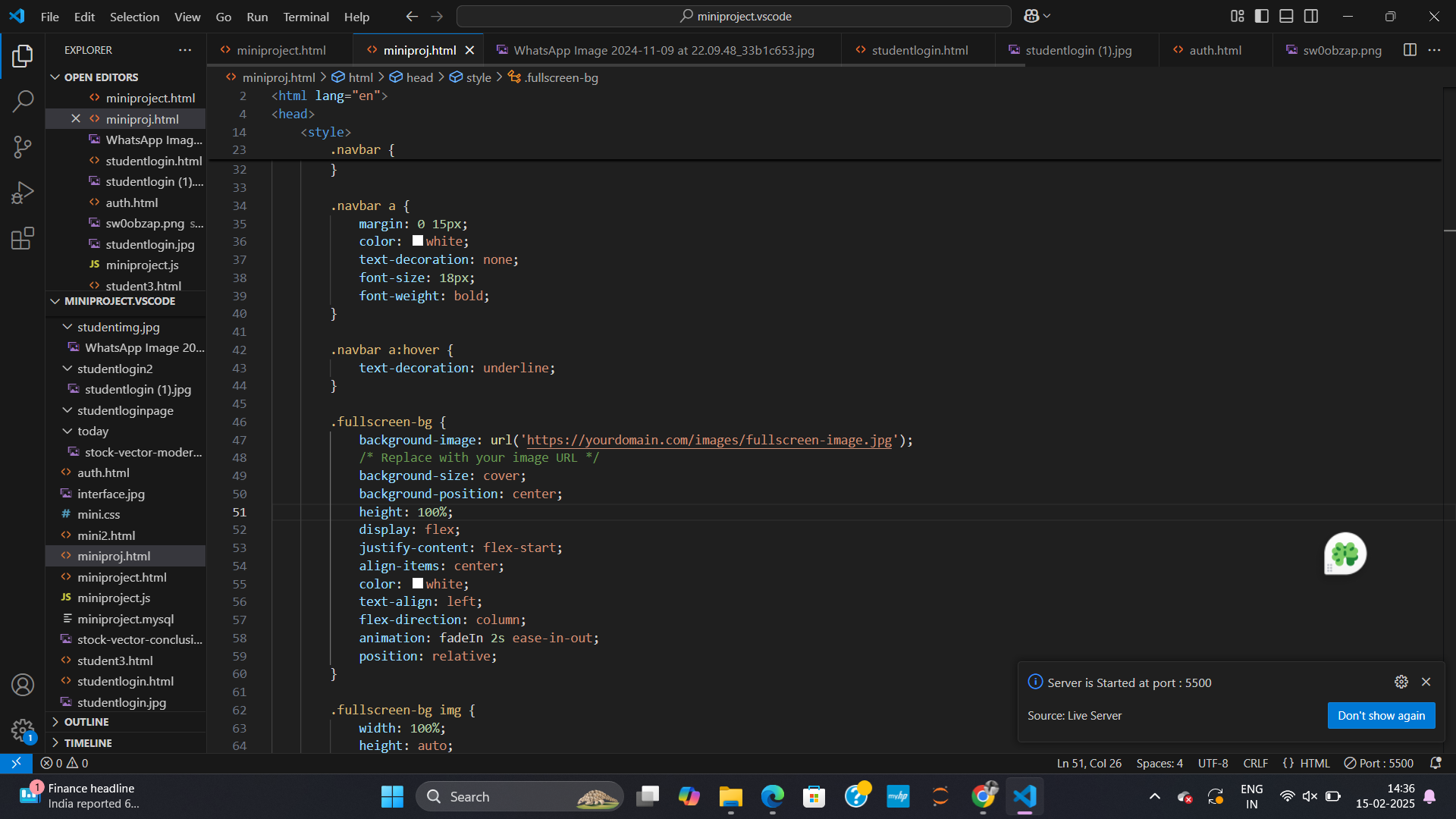Image resolution: width=1456 pixels, height=819 pixels.
Task: Click the Port : 5500 status item
Action: point(1379,763)
